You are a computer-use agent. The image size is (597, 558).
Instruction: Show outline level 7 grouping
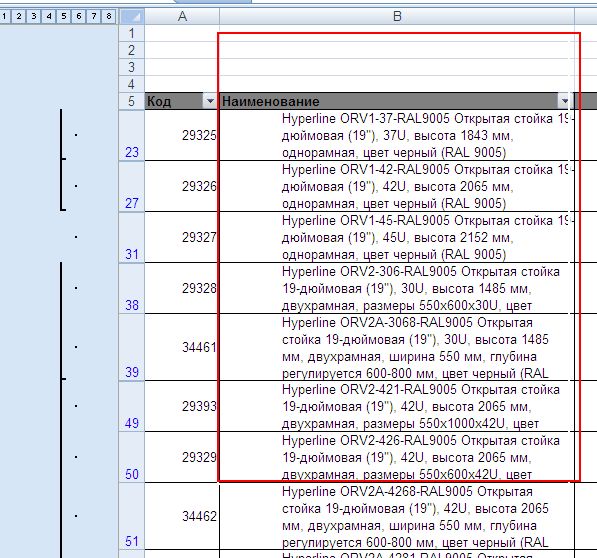coord(94,16)
